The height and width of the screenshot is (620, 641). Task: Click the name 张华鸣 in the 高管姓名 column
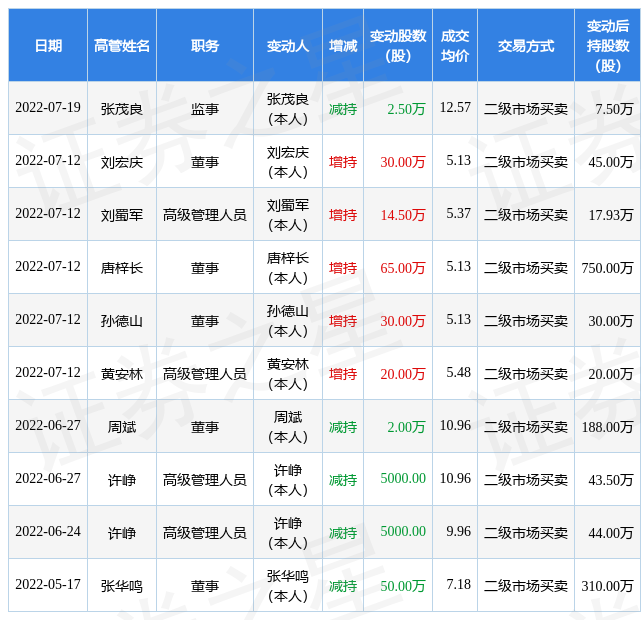(x=122, y=586)
